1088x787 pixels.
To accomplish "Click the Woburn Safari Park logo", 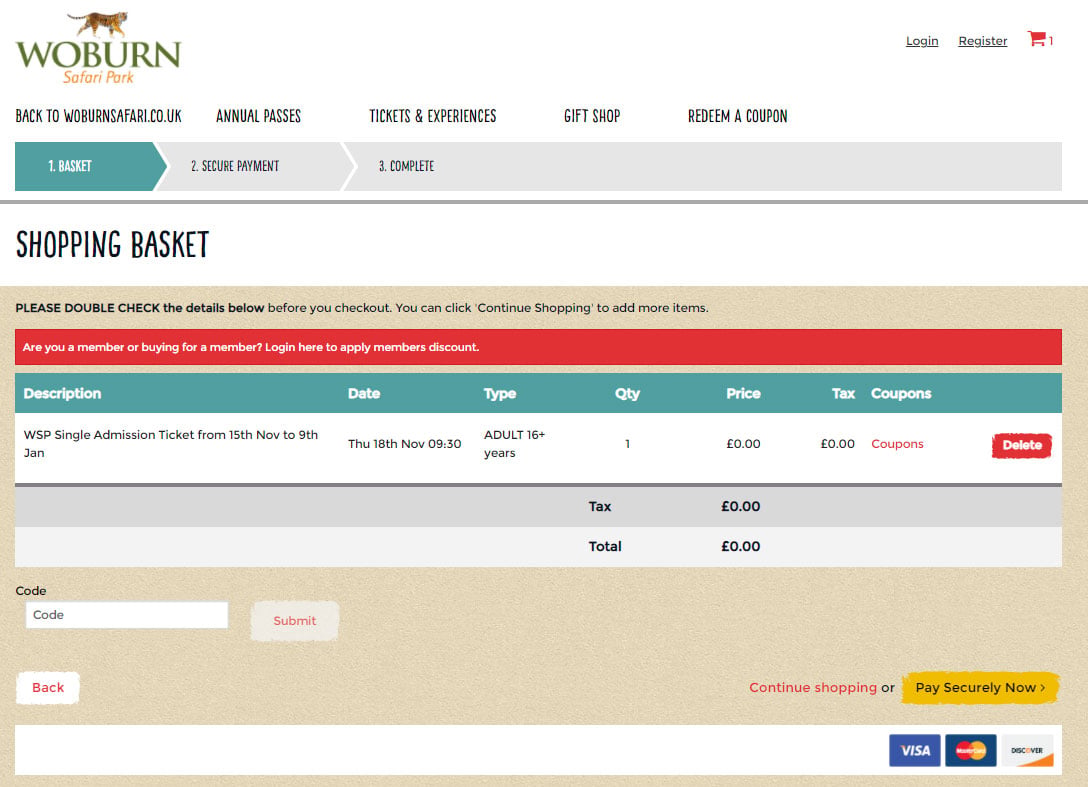I will point(98,48).
